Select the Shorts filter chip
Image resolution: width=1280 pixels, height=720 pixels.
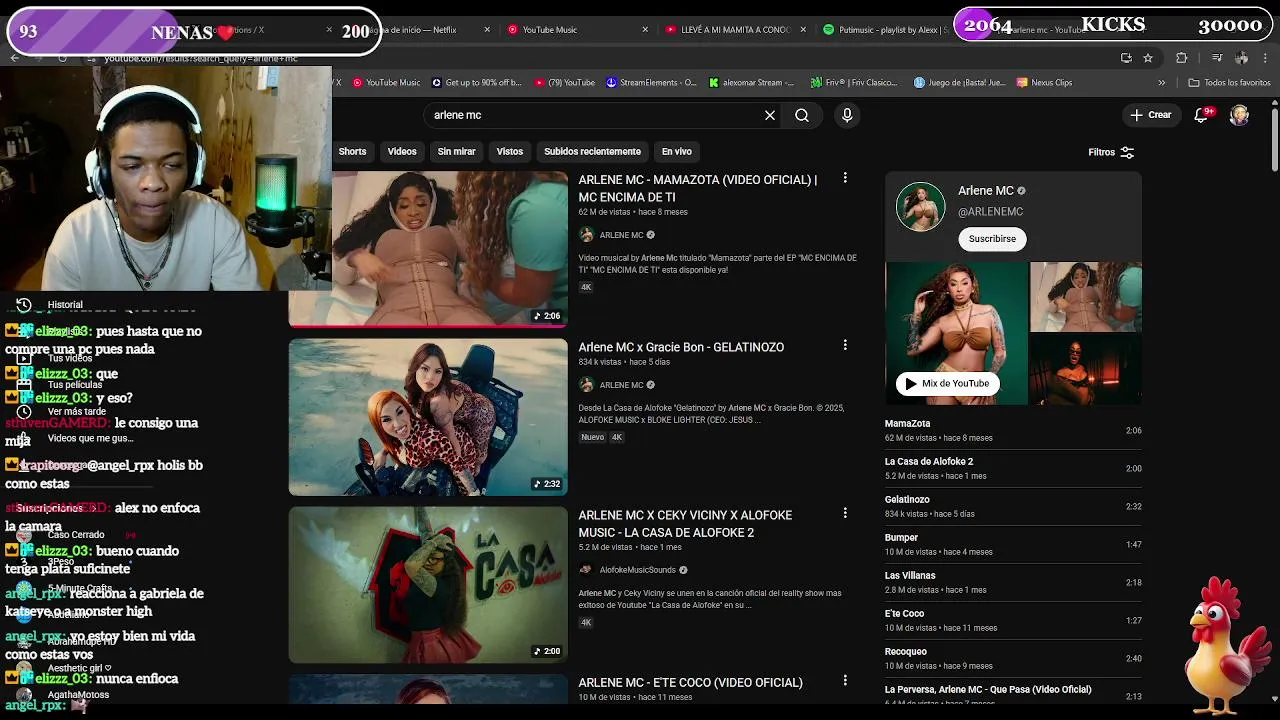(x=352, y=151)
